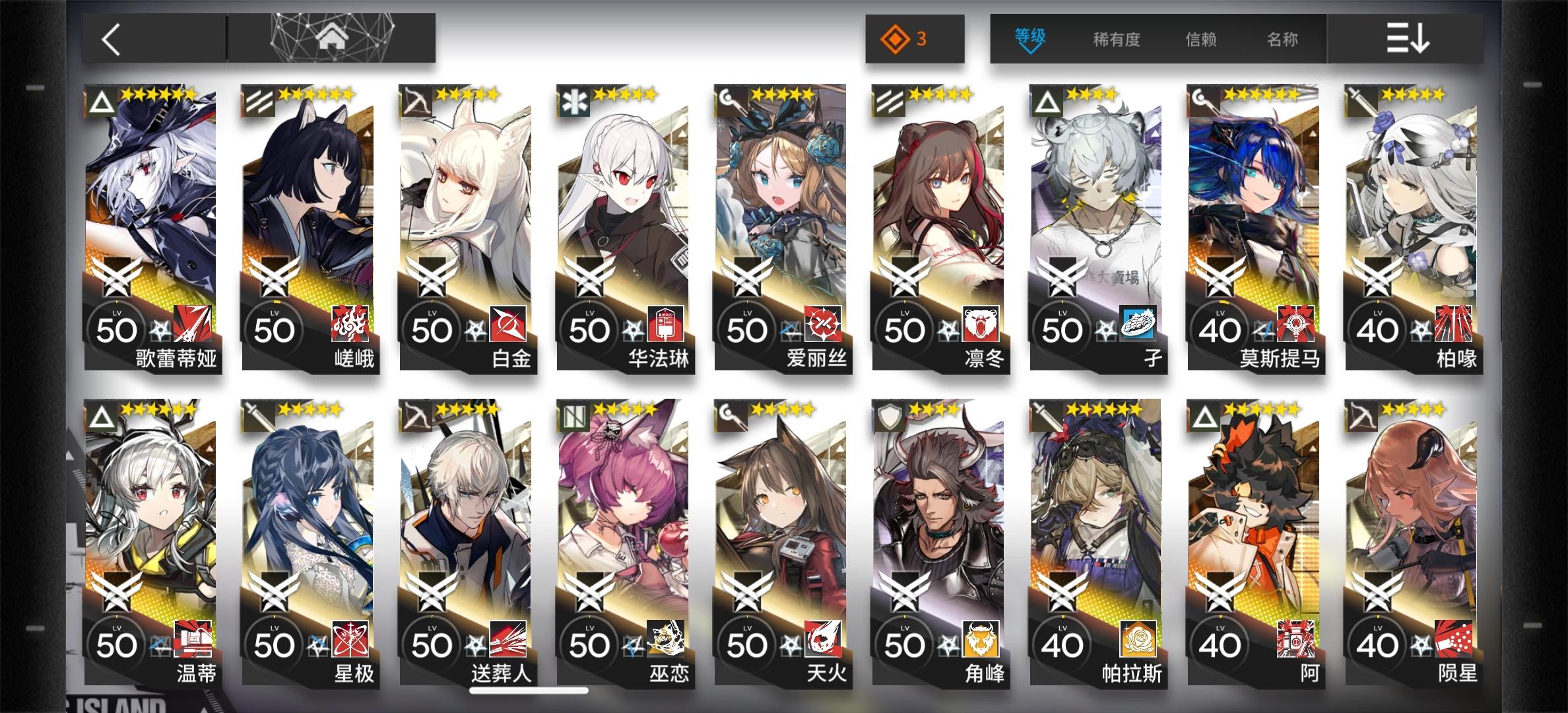Screen dimensions: 1568x713
Task: Select the 送葬人 operator card
Action: (x=466, y=543)
